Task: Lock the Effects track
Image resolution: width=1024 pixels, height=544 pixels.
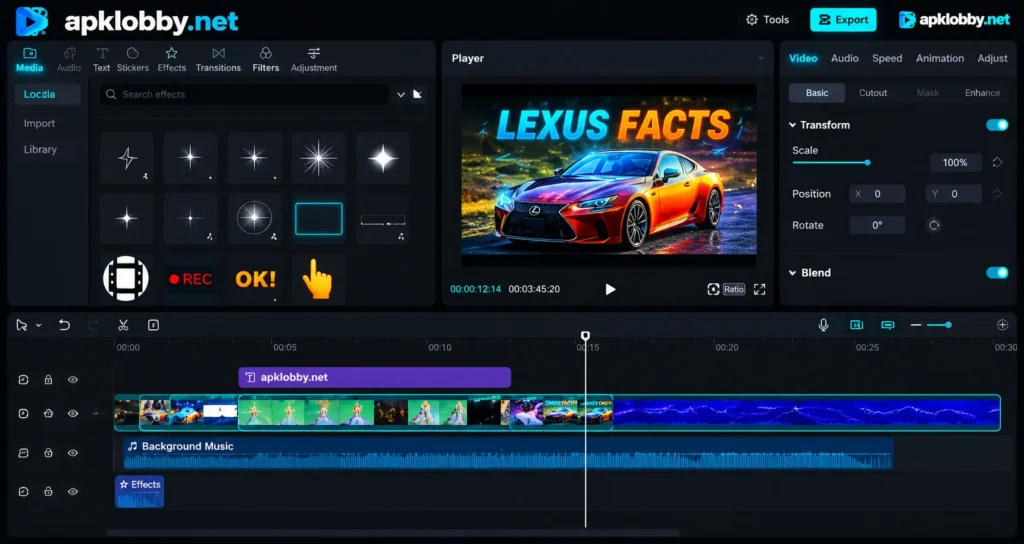Action: click(48, 492)
